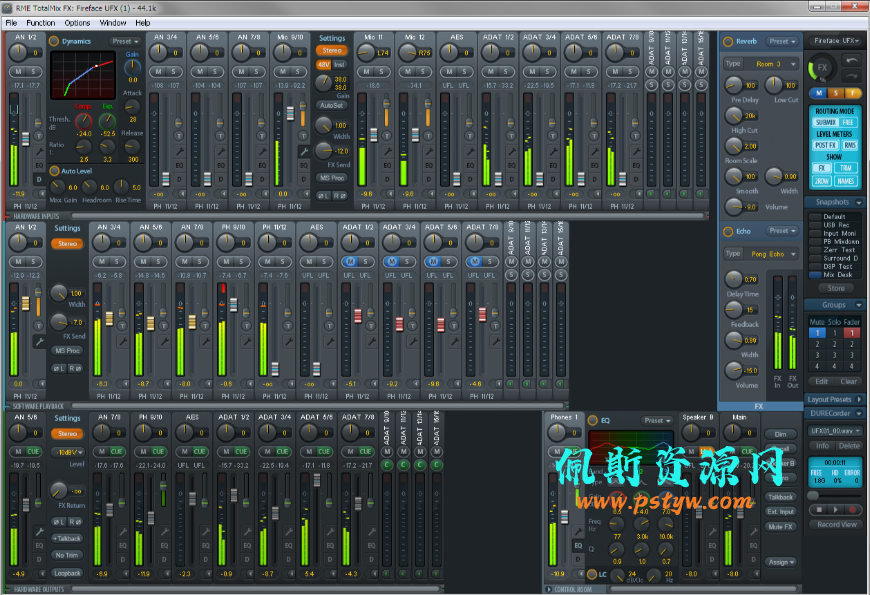Image resolution: width=870 pixels, height=595 pixels.
Task: Toggle the Auto Level on/off ring
Action: click(54, 171)
